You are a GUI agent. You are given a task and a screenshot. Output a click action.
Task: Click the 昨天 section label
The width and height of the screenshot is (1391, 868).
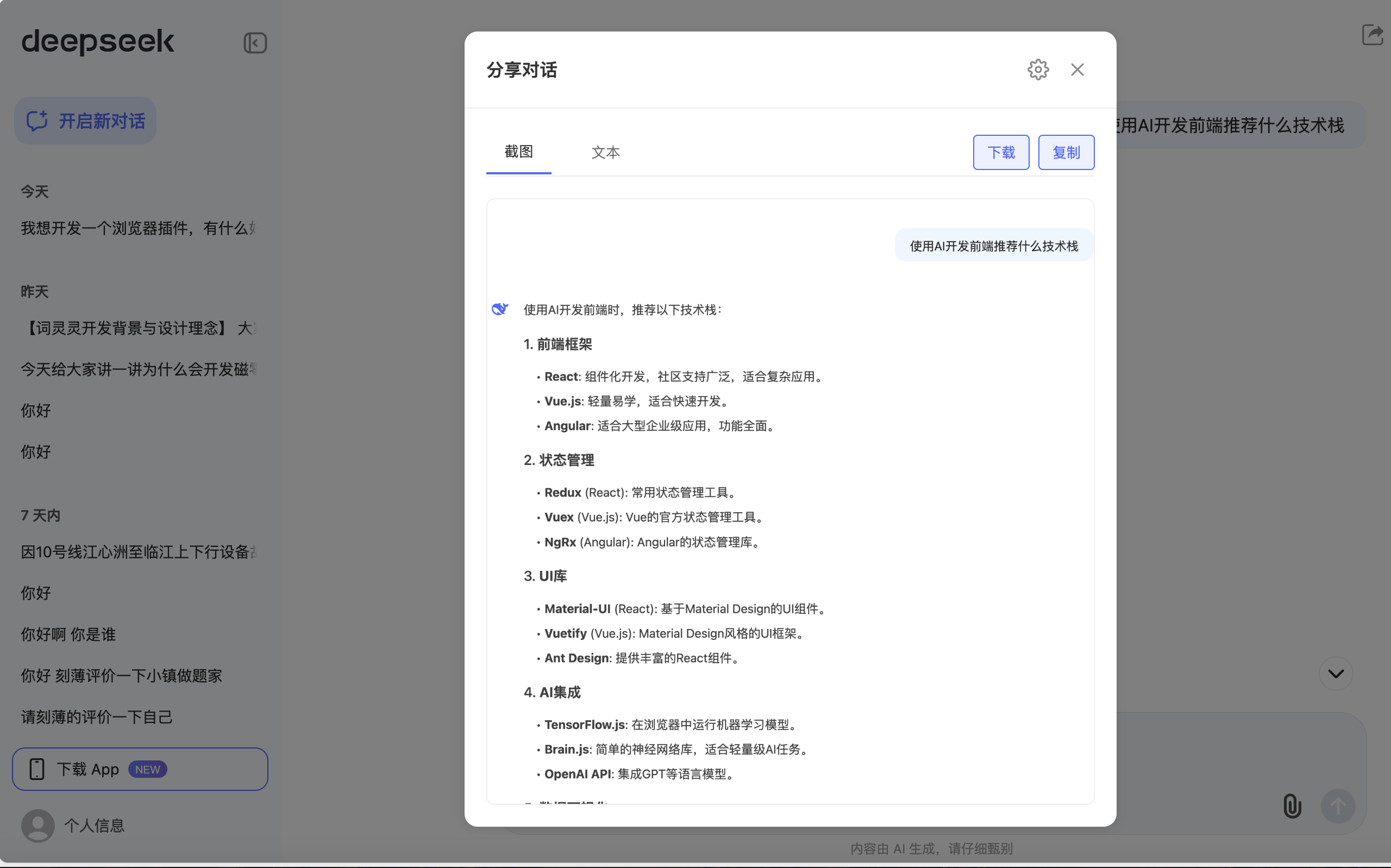[34, 292]
